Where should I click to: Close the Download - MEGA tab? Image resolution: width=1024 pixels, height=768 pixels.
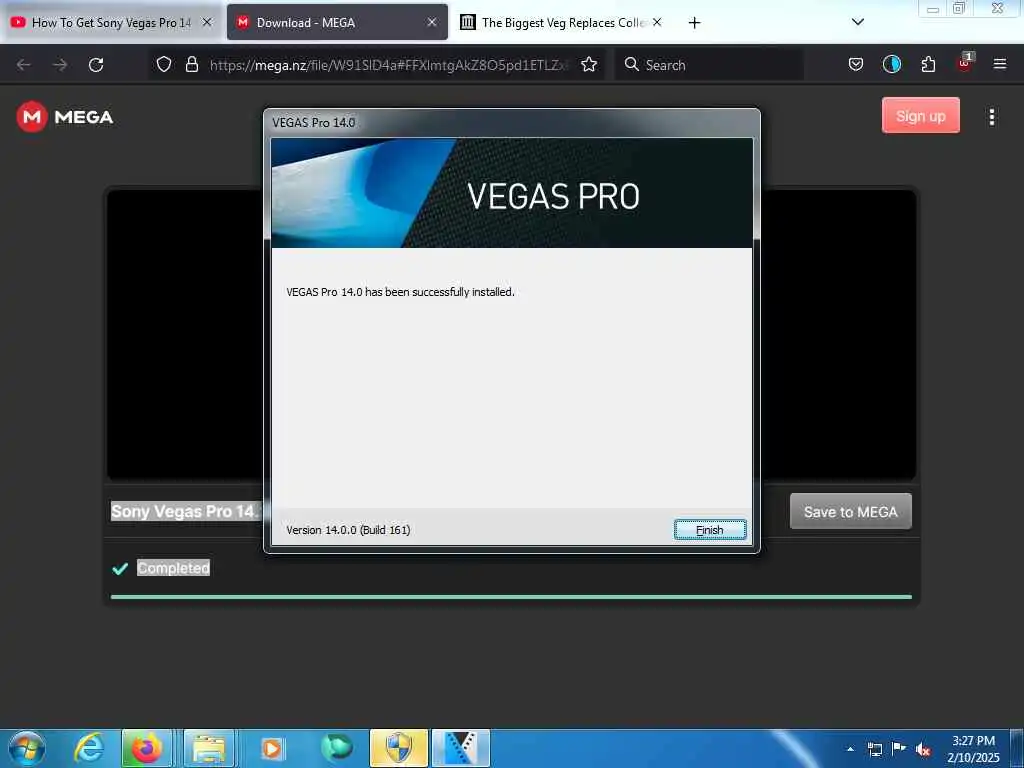coord(432,22)
